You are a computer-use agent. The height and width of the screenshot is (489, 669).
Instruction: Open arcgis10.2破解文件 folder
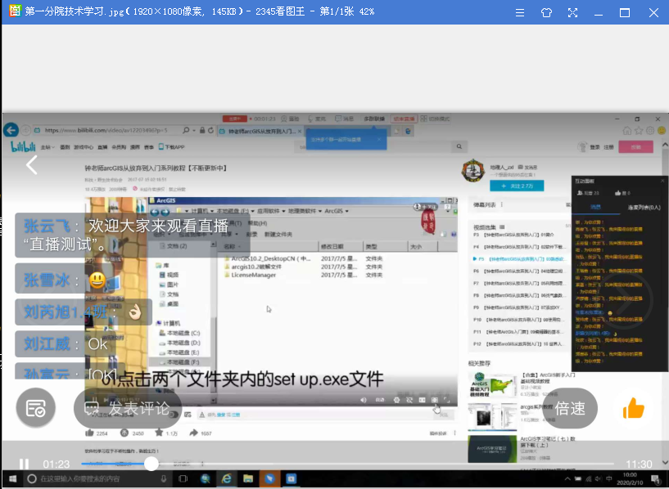pyautogui.click(x=253, y=267)
